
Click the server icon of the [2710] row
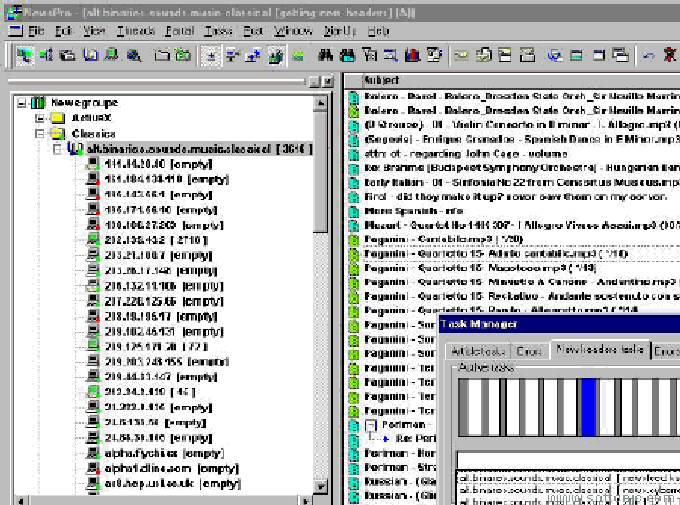click(93, 239)
